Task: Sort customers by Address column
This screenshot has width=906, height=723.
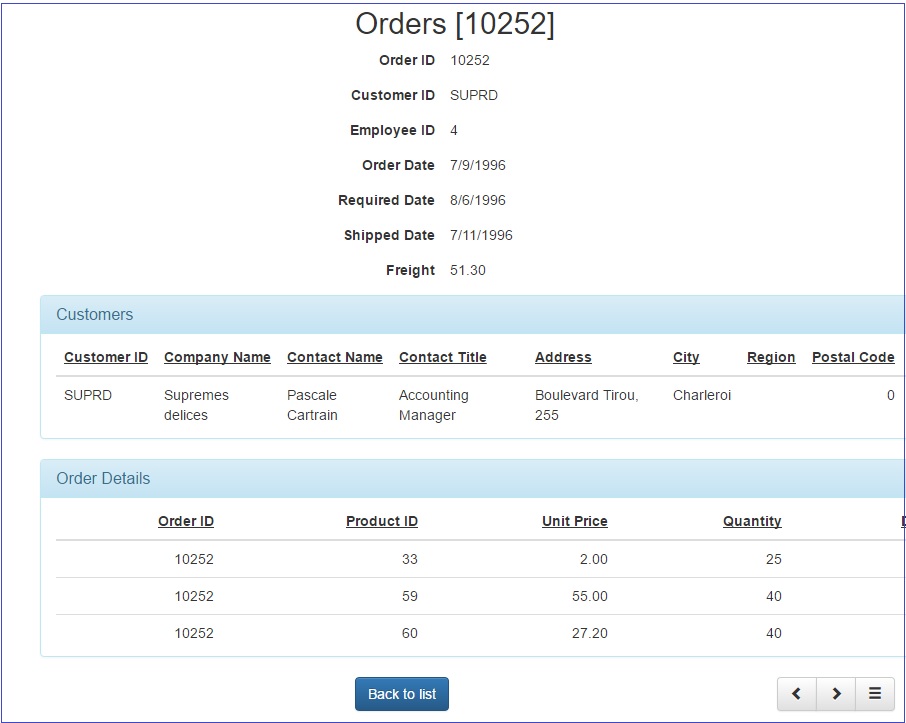Action: pos(562,357)
